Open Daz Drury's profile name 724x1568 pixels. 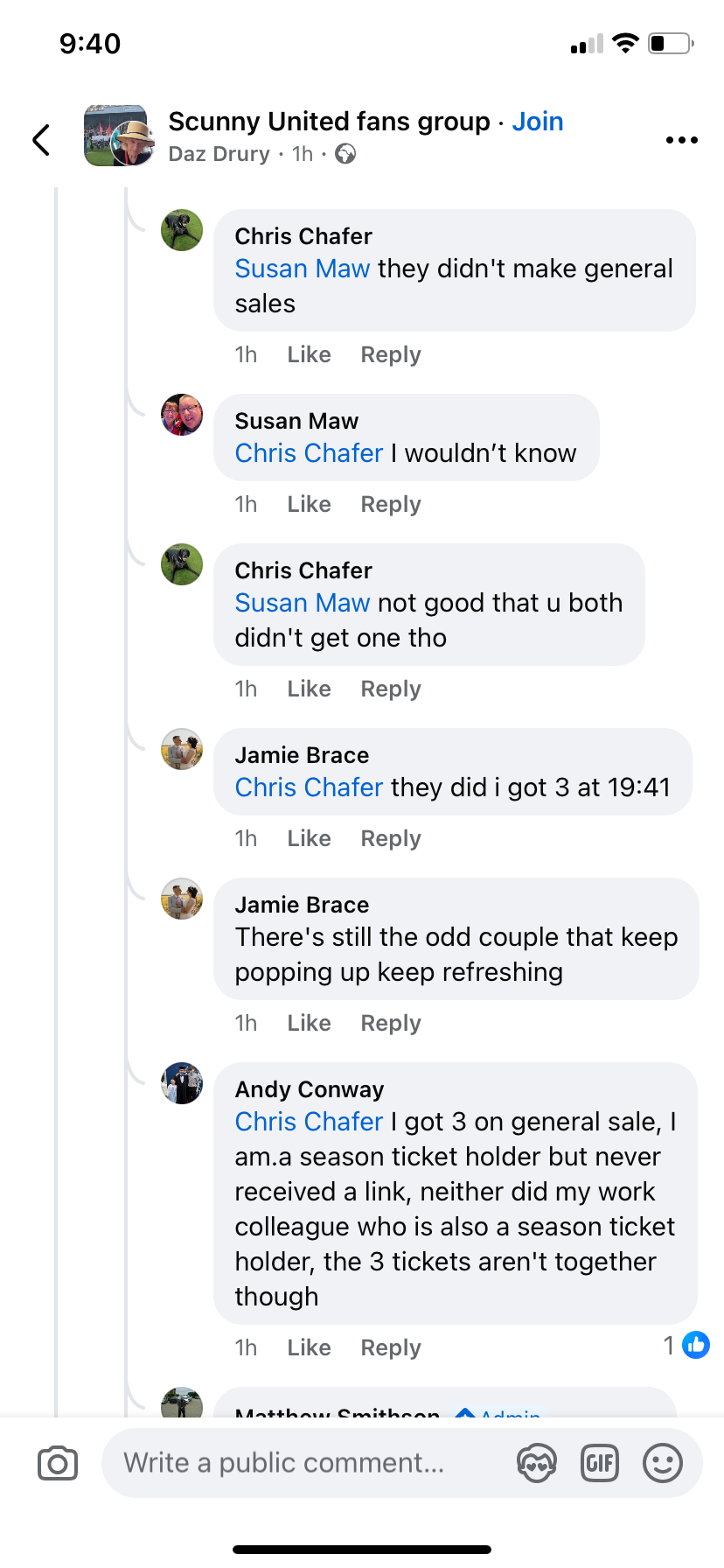[x=219, y=154]
